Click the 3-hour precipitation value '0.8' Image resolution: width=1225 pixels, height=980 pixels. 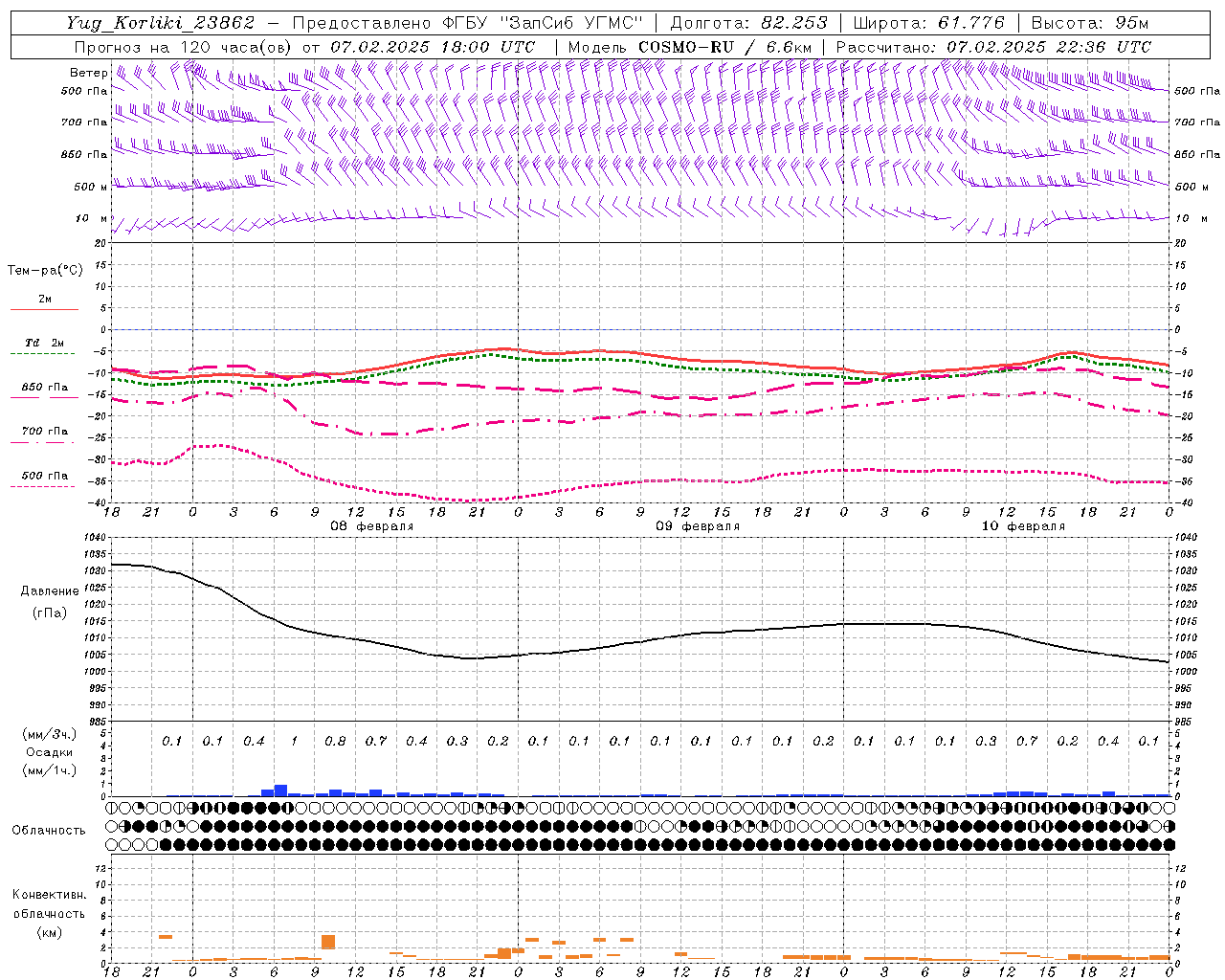[x=335, y=741]
